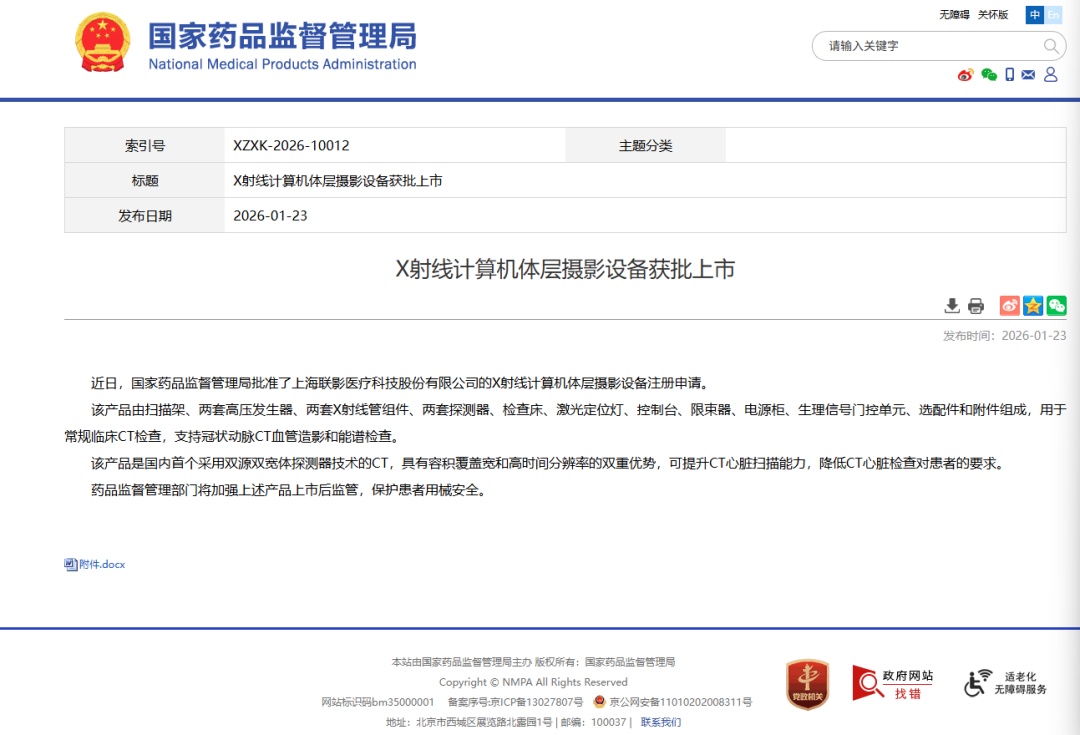Screen dimensions: 1080x735
Task: Click the mobile phone version icon
Action: coord(1010,75)
